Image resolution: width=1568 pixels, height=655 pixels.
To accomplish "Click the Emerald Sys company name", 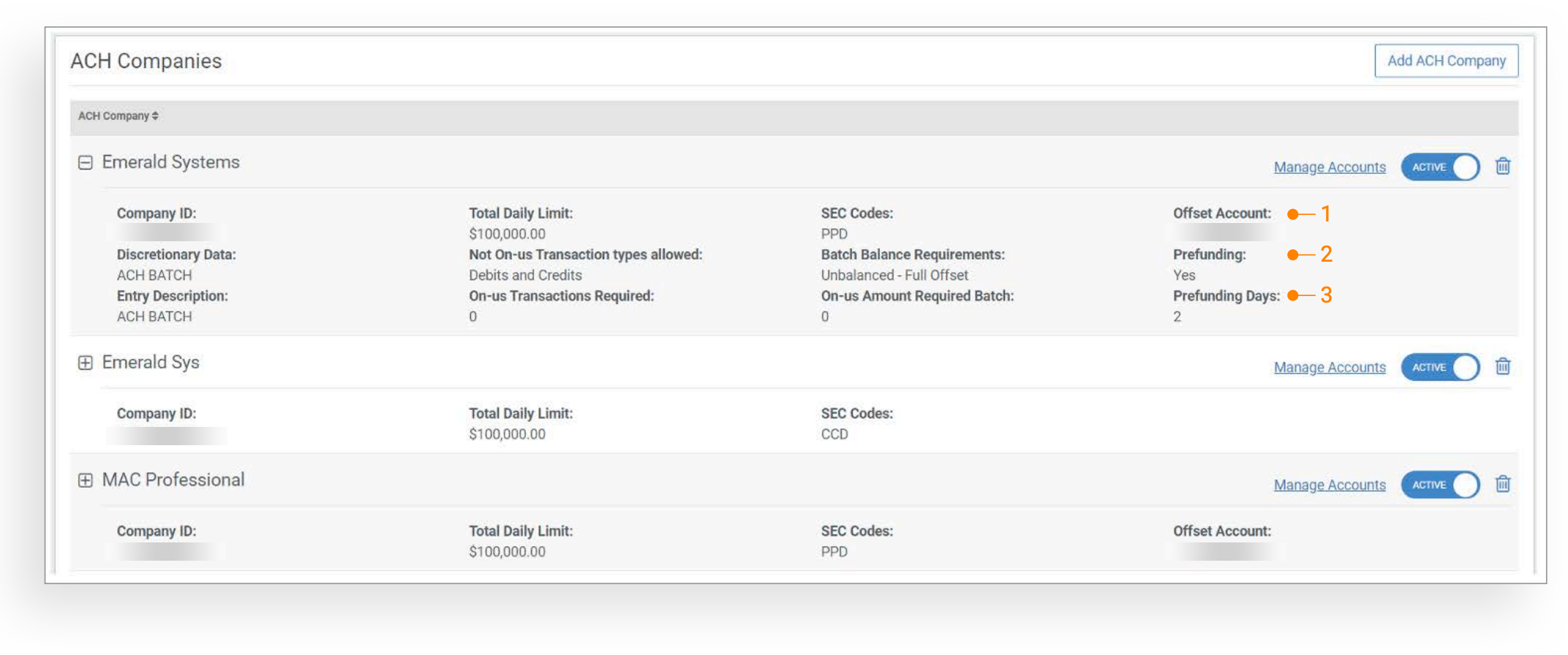I will tap(151, 363).
